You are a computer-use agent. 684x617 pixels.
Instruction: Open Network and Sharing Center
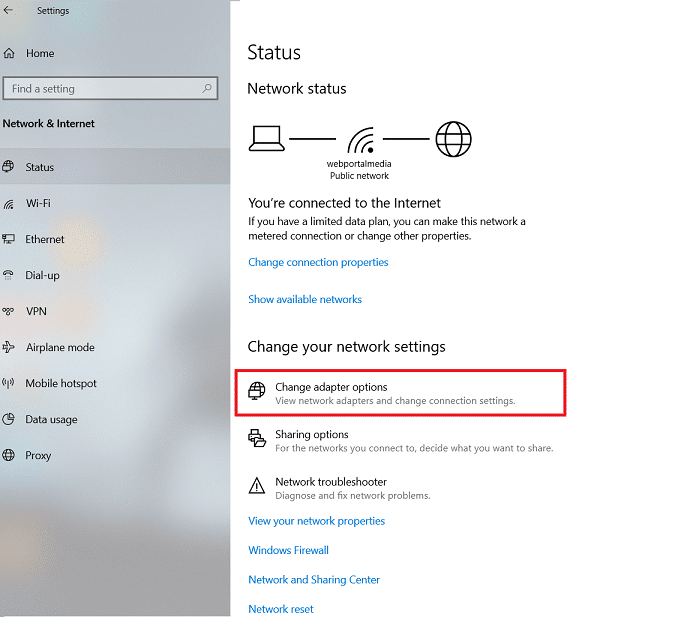click(x=314, y=579)
